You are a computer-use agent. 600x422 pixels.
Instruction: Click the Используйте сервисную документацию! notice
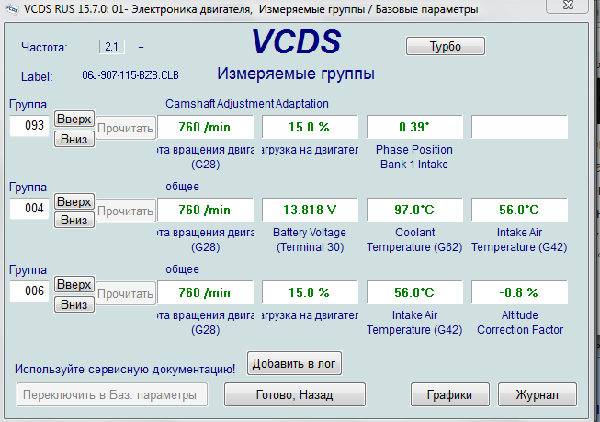pyautogui.click(x=125, y=369)
